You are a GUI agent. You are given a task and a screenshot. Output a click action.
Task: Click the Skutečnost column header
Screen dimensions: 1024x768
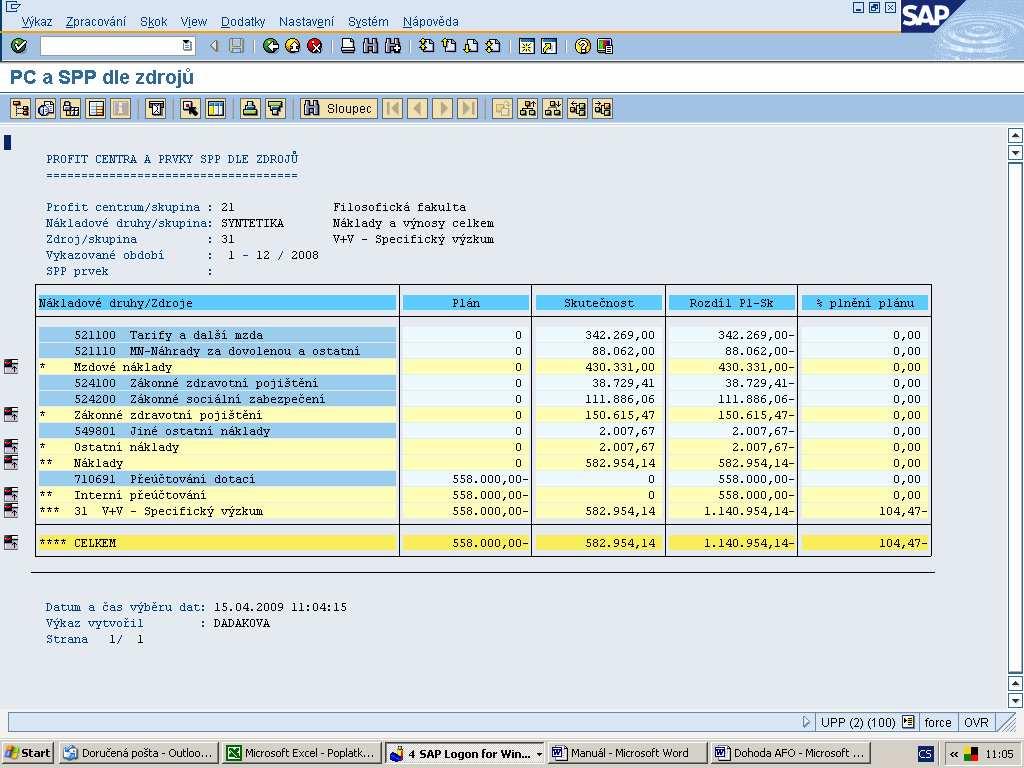tap(599, 303)
